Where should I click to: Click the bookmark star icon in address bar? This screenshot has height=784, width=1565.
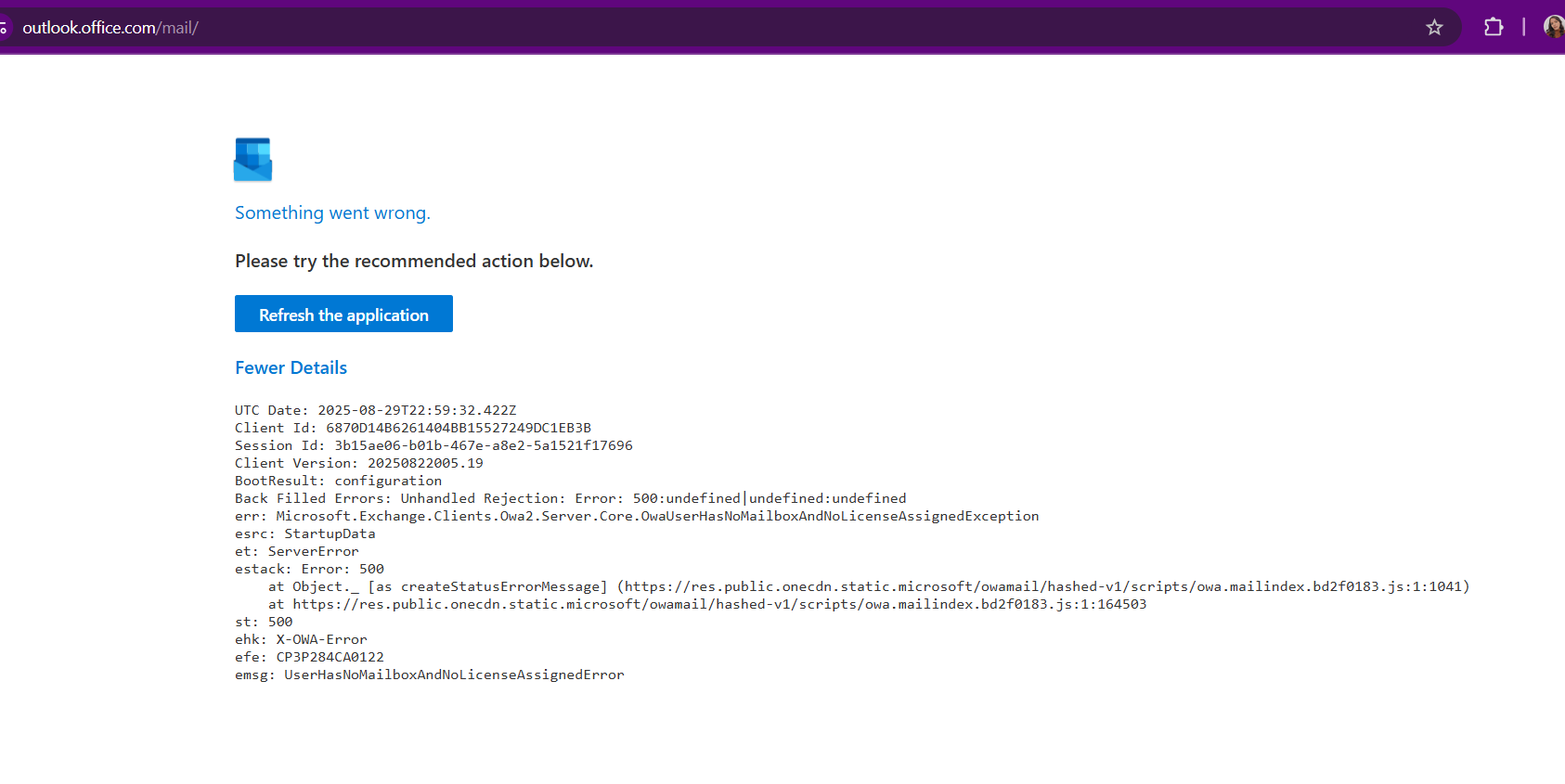(1434, 28)
